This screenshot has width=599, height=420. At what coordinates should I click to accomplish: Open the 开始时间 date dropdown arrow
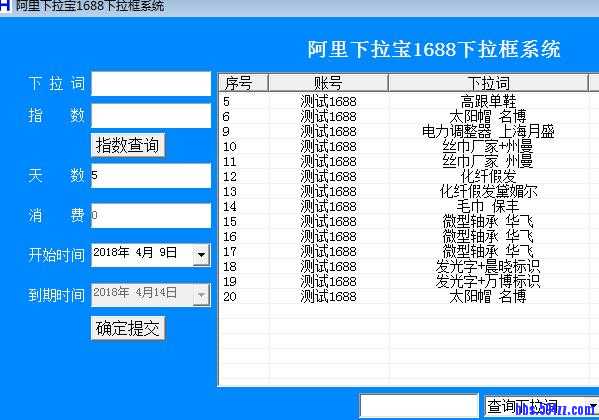click(x=201, y=255)
